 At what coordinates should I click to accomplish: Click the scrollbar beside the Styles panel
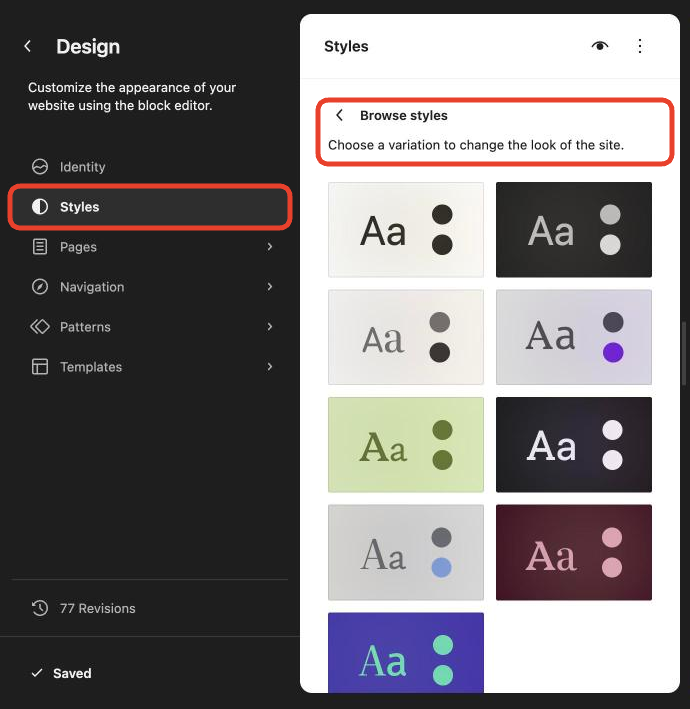684,353
